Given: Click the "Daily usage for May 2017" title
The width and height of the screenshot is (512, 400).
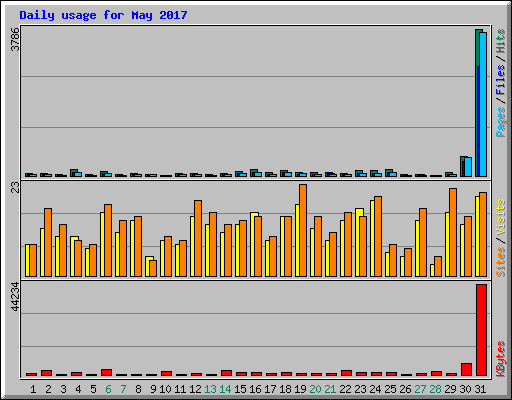Looking at the screenshot, I should tap(103, 15).
